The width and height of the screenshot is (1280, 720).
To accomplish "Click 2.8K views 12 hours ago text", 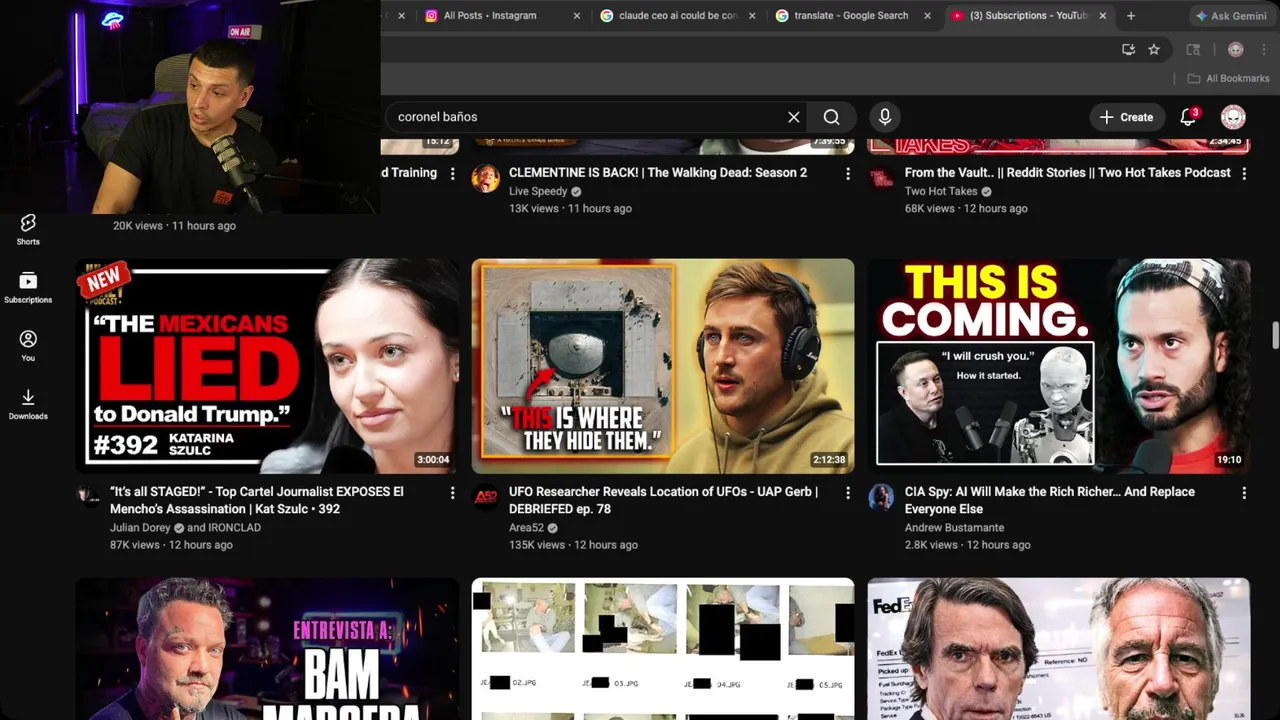I will (967, 545).
